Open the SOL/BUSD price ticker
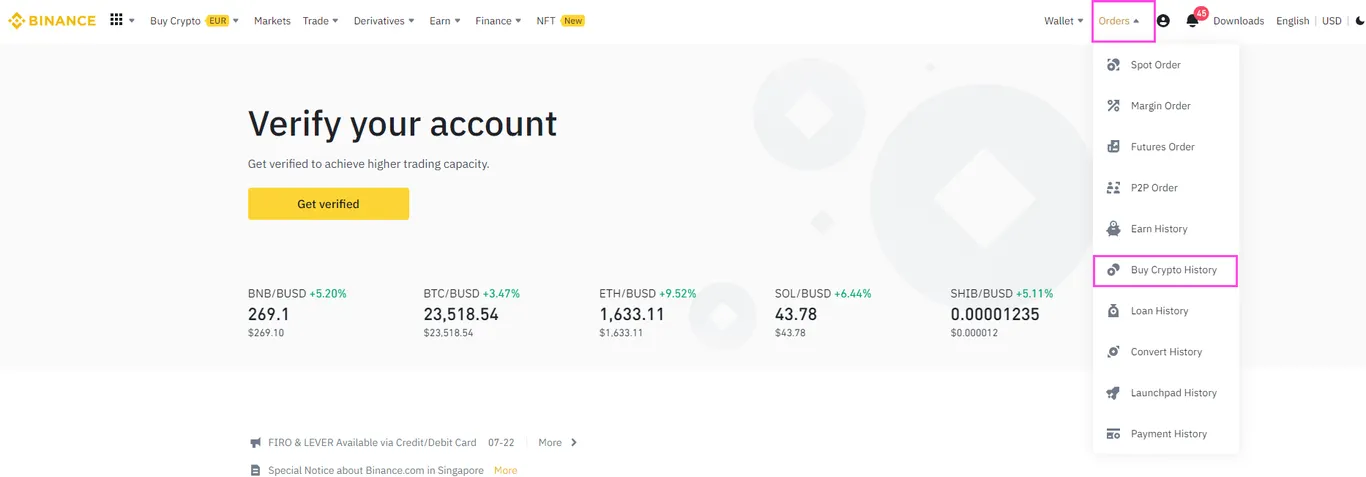Screen dimensions: 1366x477 (x=823, y=313)
